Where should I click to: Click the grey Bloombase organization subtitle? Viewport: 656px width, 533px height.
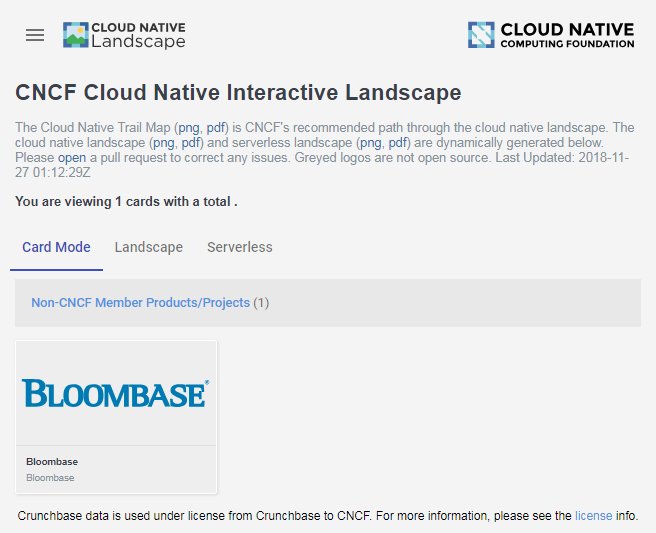pos(50,478)
